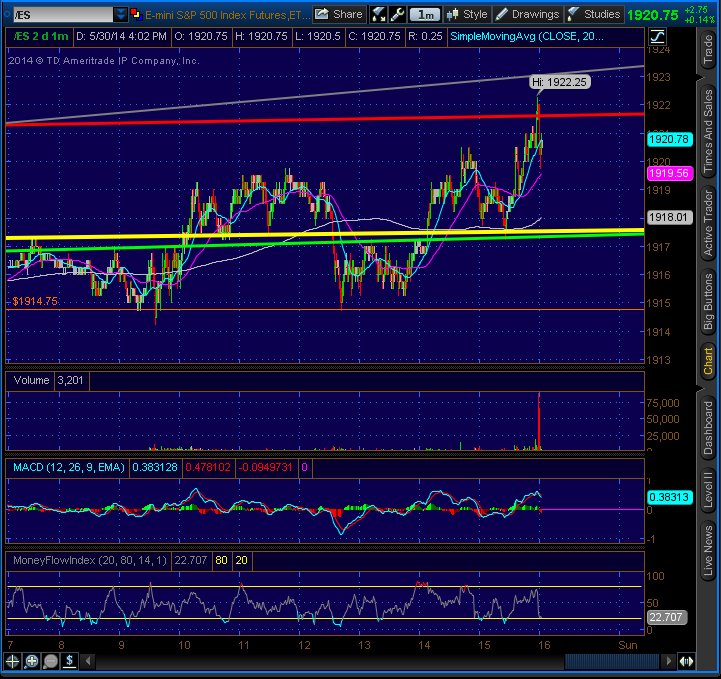The height and width of the screenshot is (679, 721).
Task: Click the MoneyFlowIndex study label
Action: tap(90, 560)
